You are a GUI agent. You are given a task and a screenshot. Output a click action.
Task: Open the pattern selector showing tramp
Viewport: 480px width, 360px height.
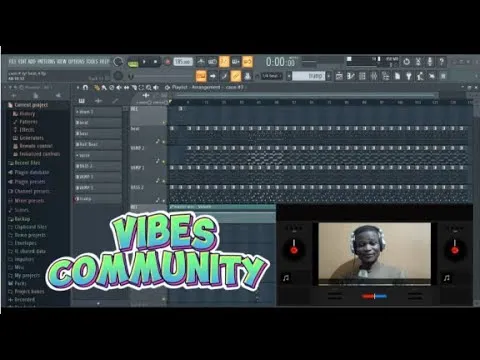(308, 76)
